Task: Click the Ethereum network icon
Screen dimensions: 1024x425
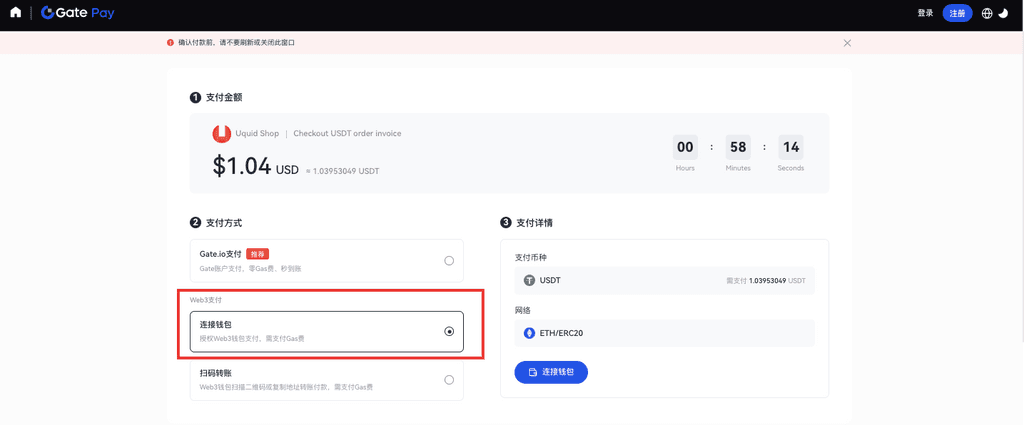Action: click(x=529, y=333)
